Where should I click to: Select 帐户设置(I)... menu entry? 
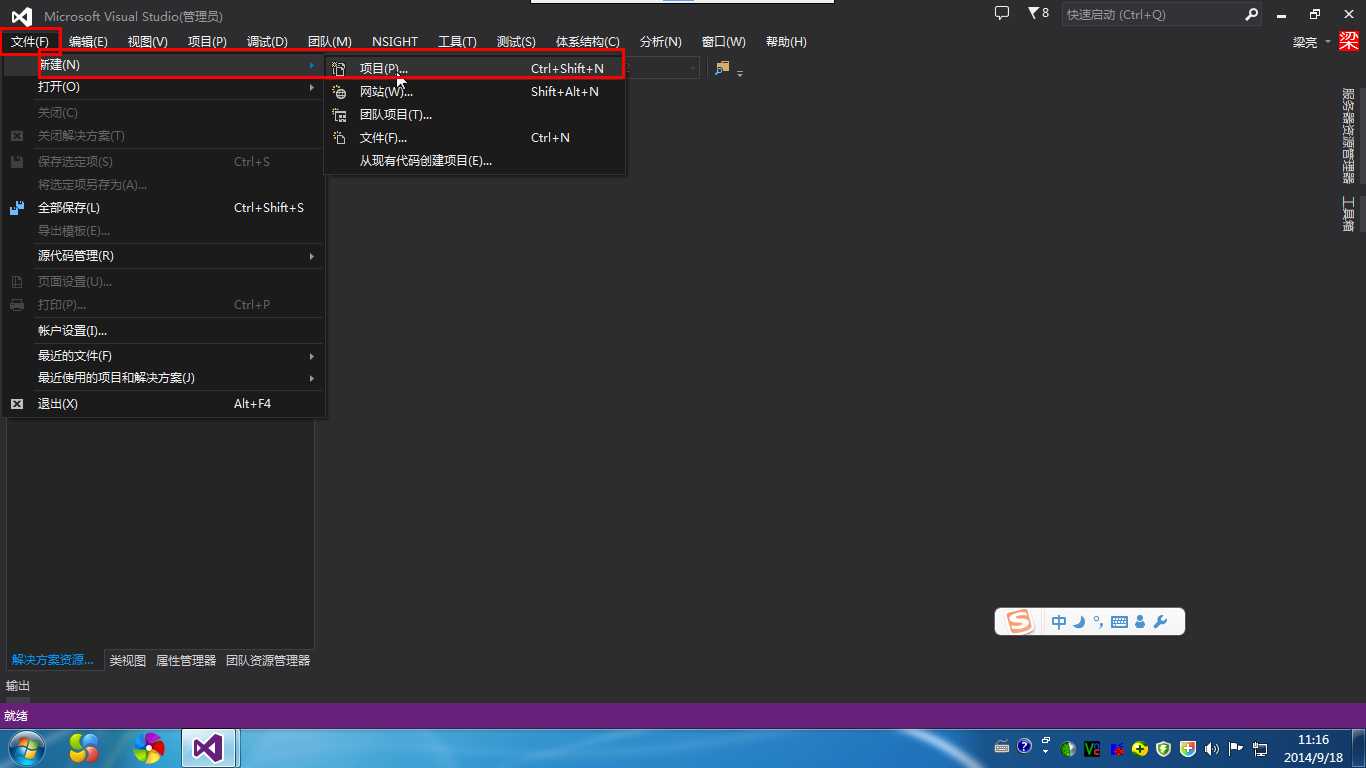point(164,331)
